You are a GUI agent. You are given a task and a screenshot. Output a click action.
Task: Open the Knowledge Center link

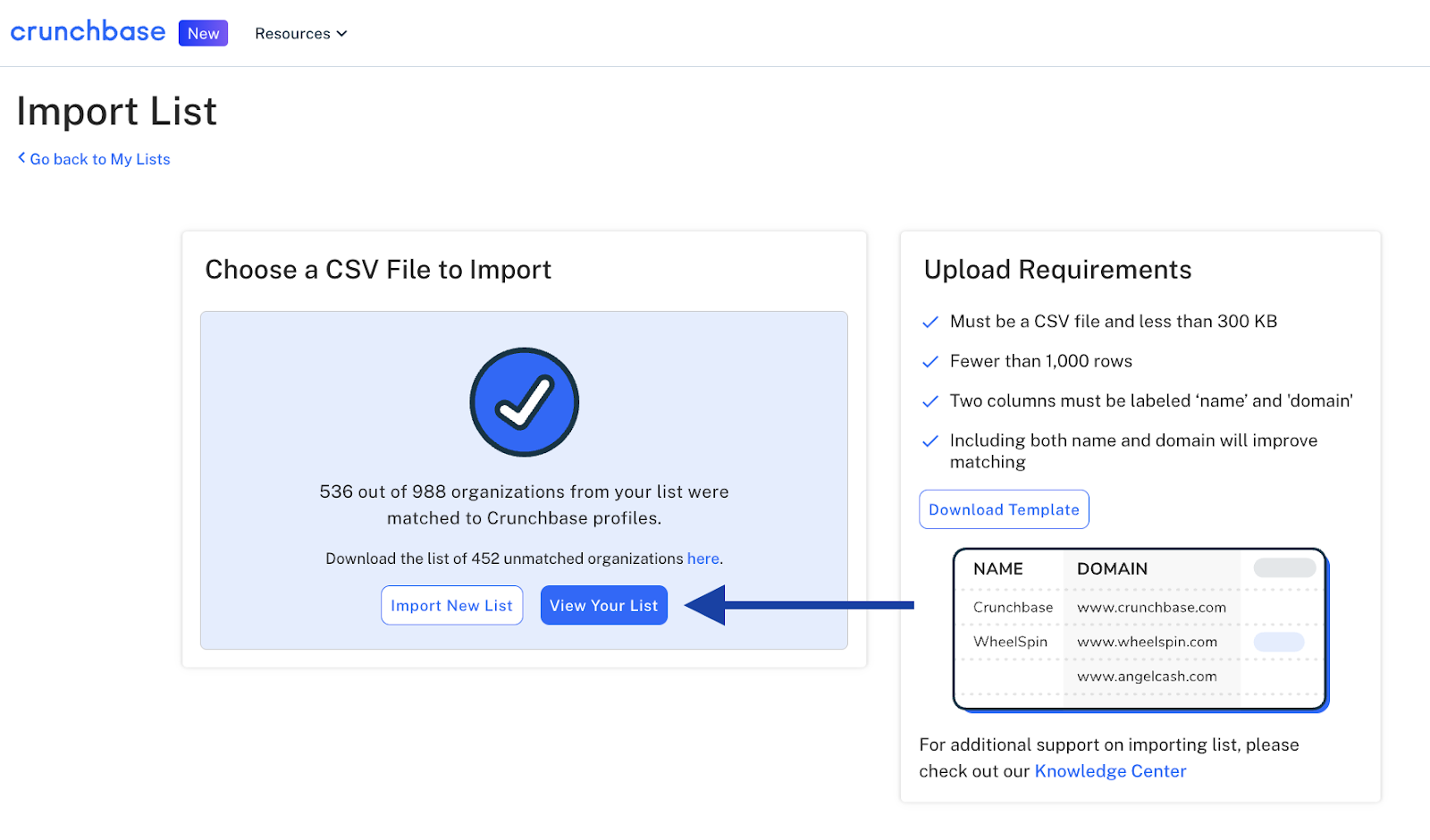[x=1110, y=771]
